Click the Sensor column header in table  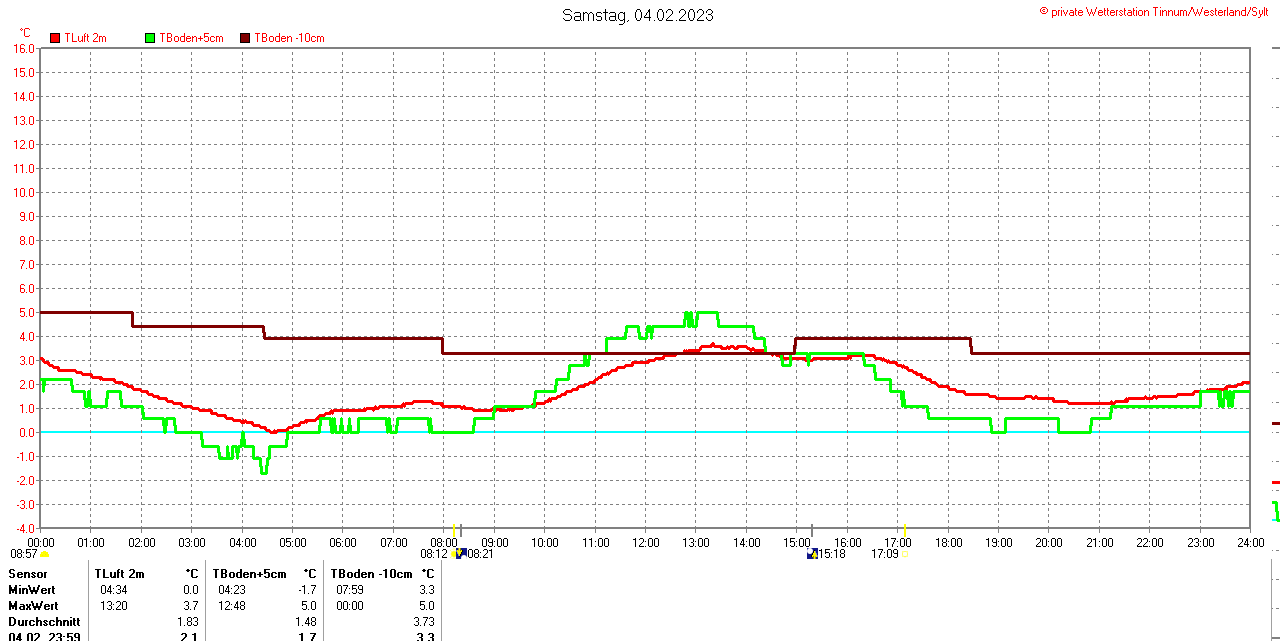click(28, 574)
